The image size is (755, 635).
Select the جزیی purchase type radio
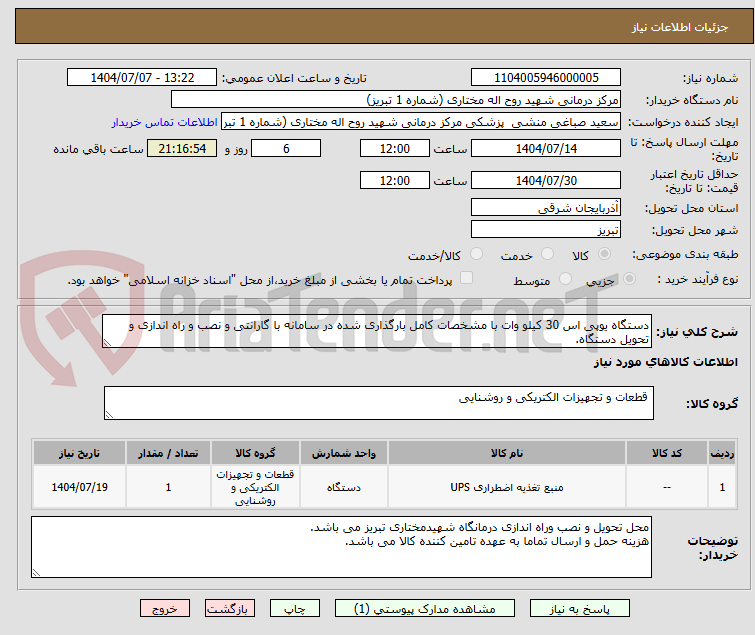point(629,279)
